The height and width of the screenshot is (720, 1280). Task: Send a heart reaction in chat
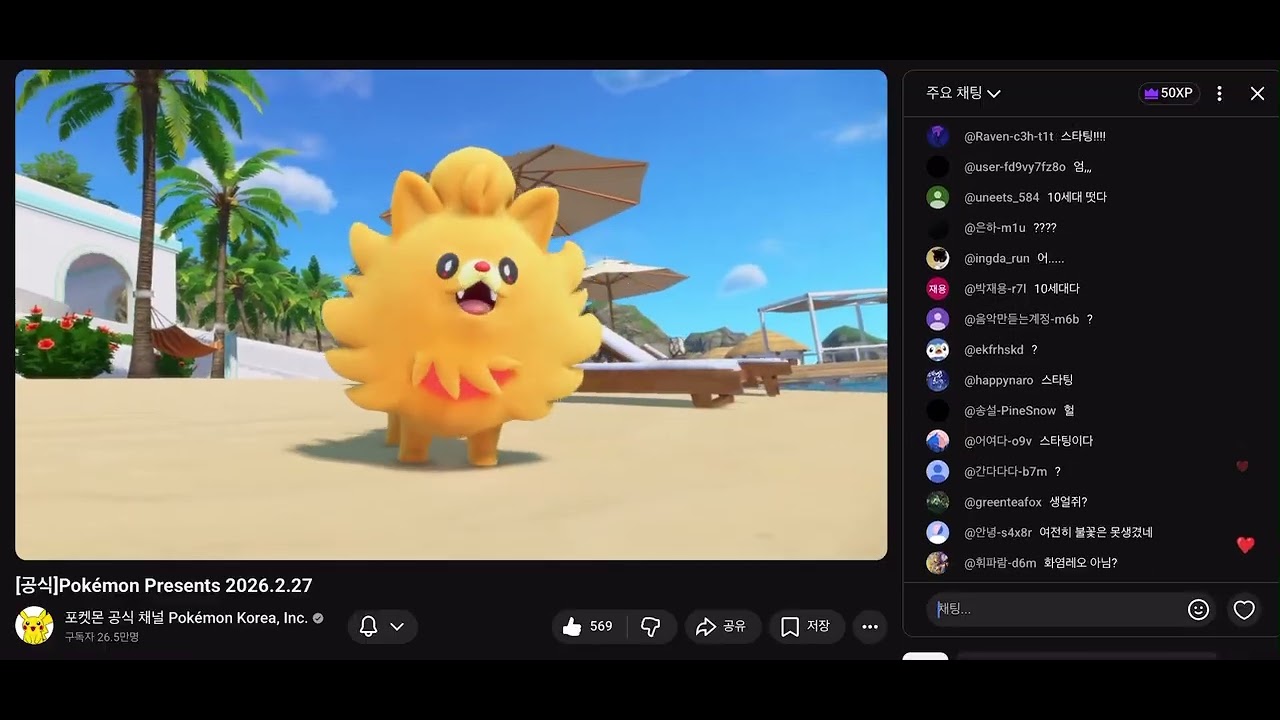[x=1244, y=609]
